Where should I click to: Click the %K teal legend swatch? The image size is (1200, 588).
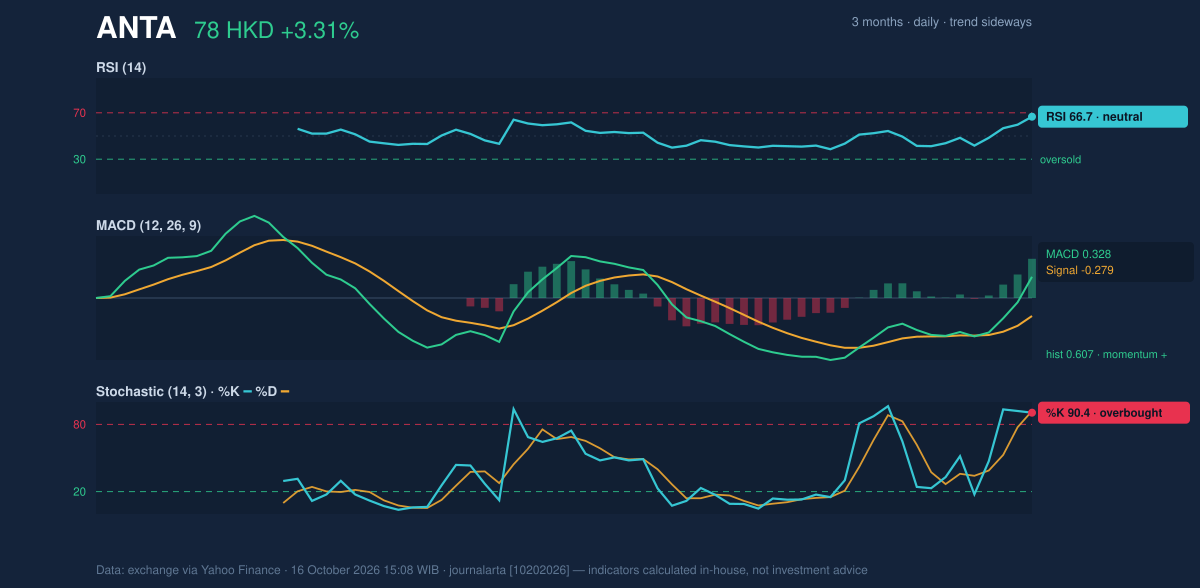[249, 391]
